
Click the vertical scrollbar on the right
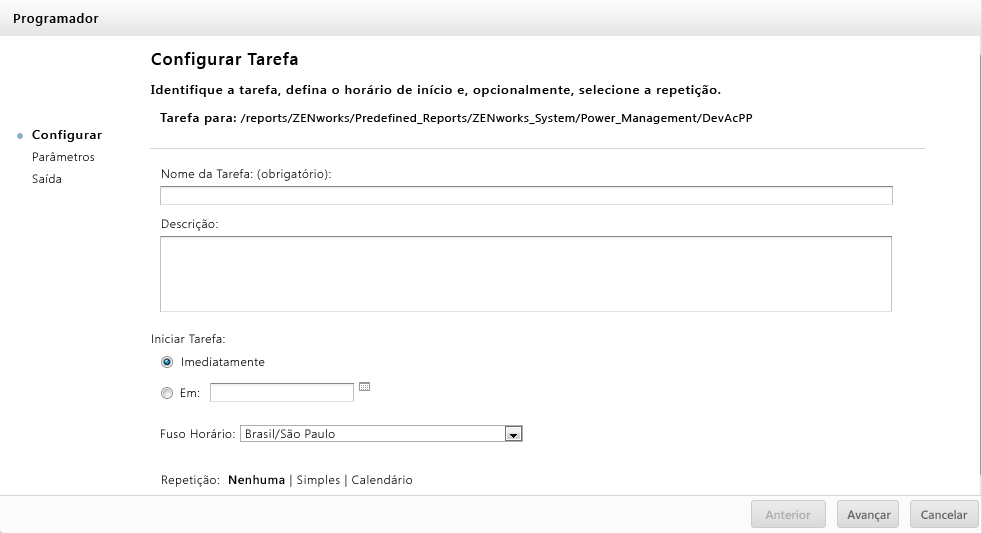[978, 270]
